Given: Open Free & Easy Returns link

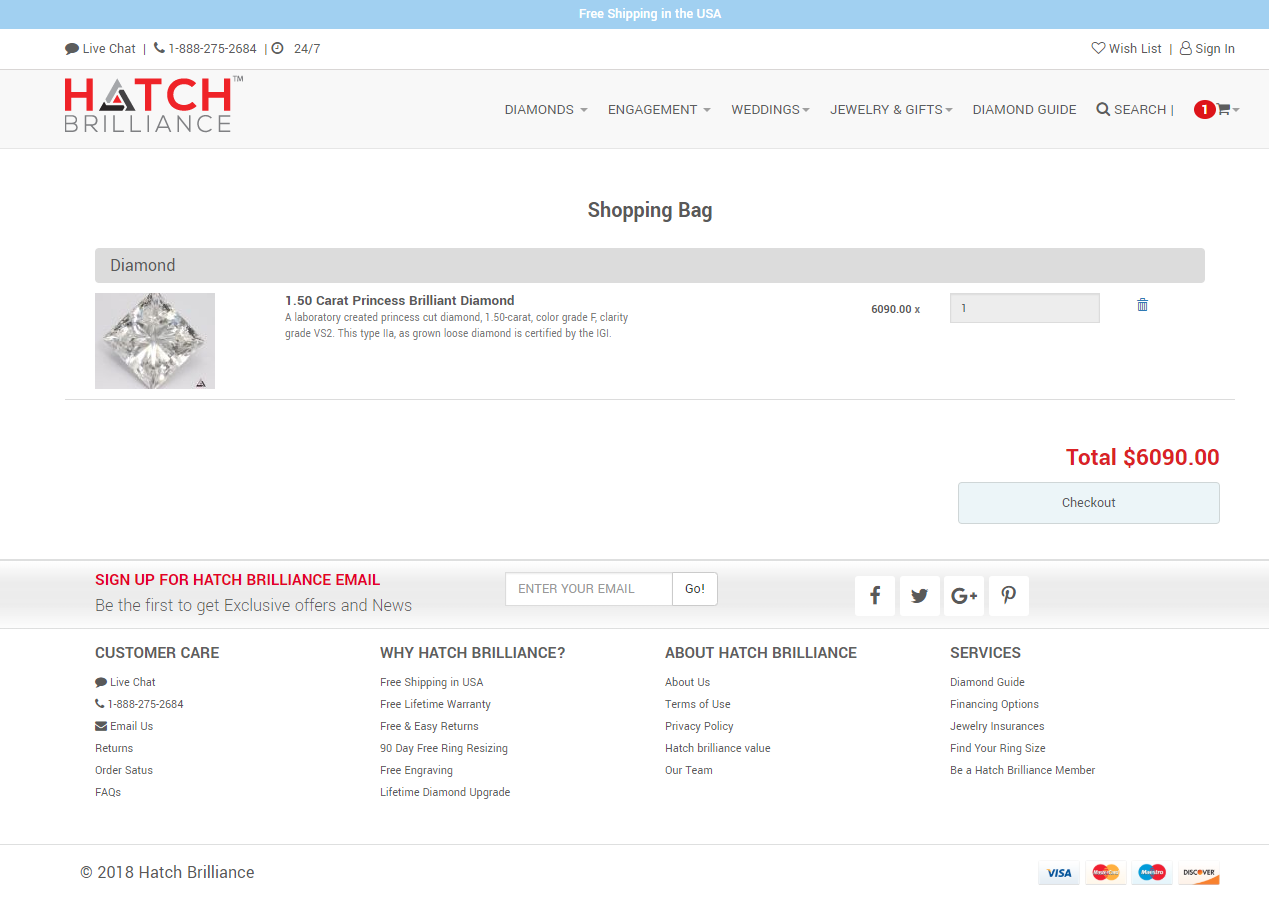Looking at the screenshot, I should (429, 726).
